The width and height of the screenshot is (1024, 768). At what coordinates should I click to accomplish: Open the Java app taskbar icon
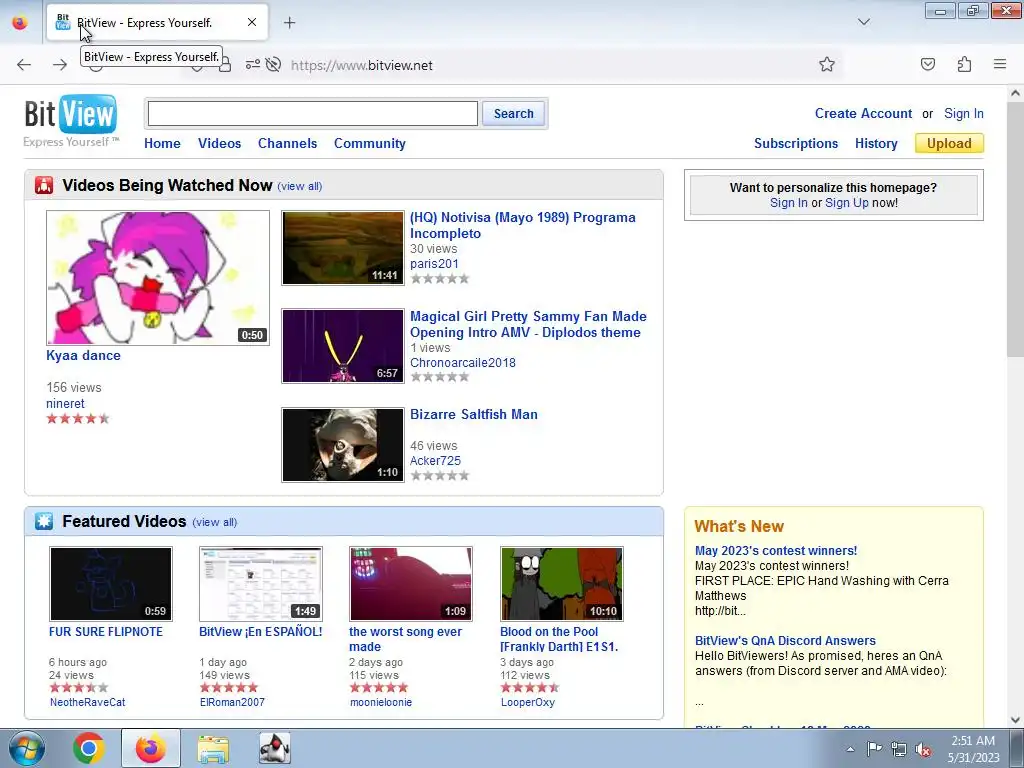coord(275,748)
